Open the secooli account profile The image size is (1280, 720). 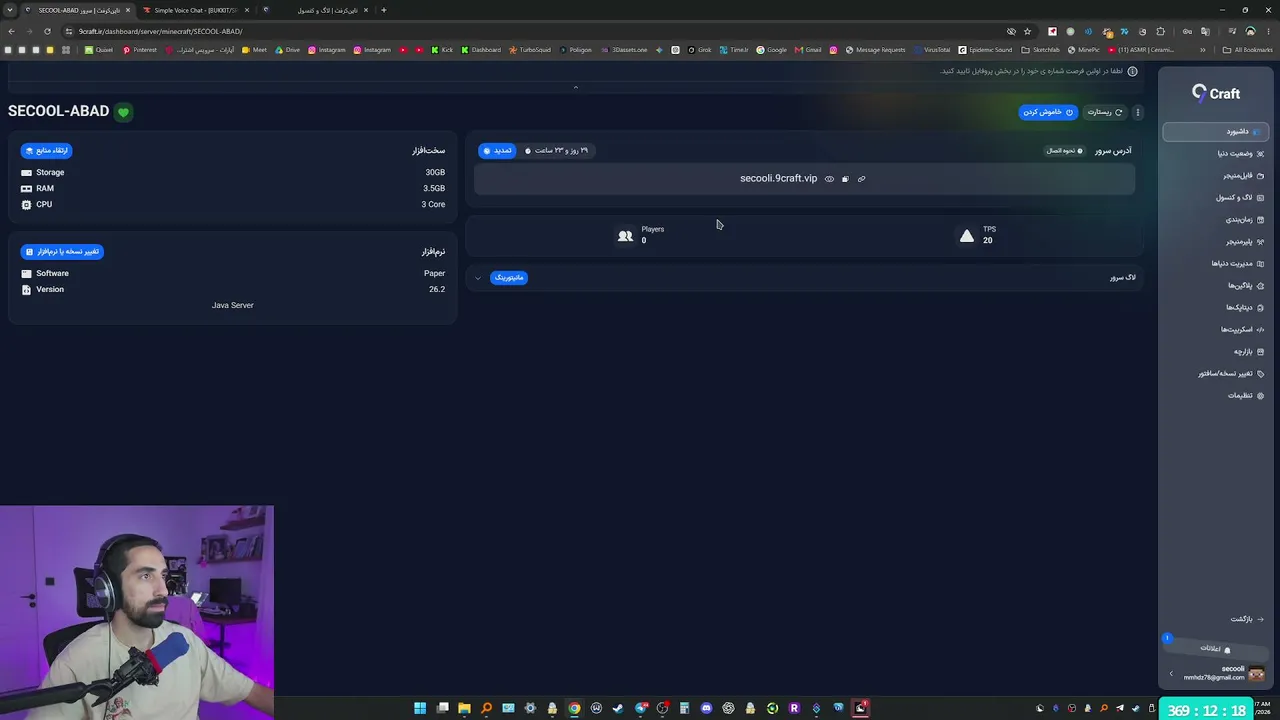pyautogui.click(x=1224, y=673)
